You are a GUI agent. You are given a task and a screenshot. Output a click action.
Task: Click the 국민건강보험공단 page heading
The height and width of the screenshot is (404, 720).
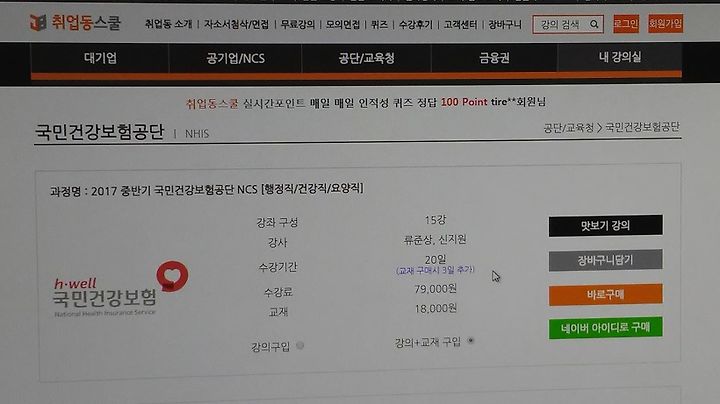(x=99, y=132)
